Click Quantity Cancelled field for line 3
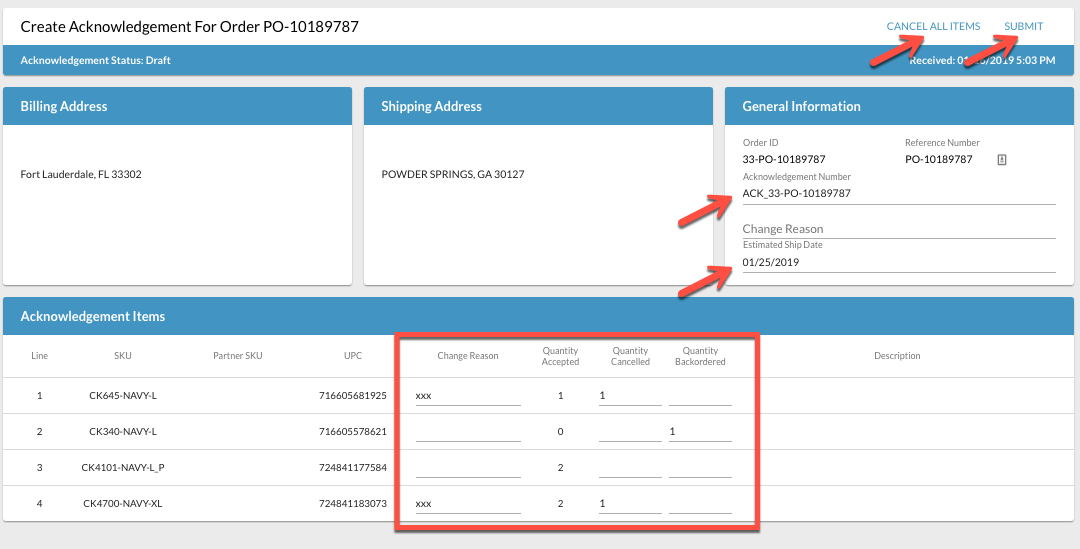The image size is (1080, 549). click(x=629, y=468)
